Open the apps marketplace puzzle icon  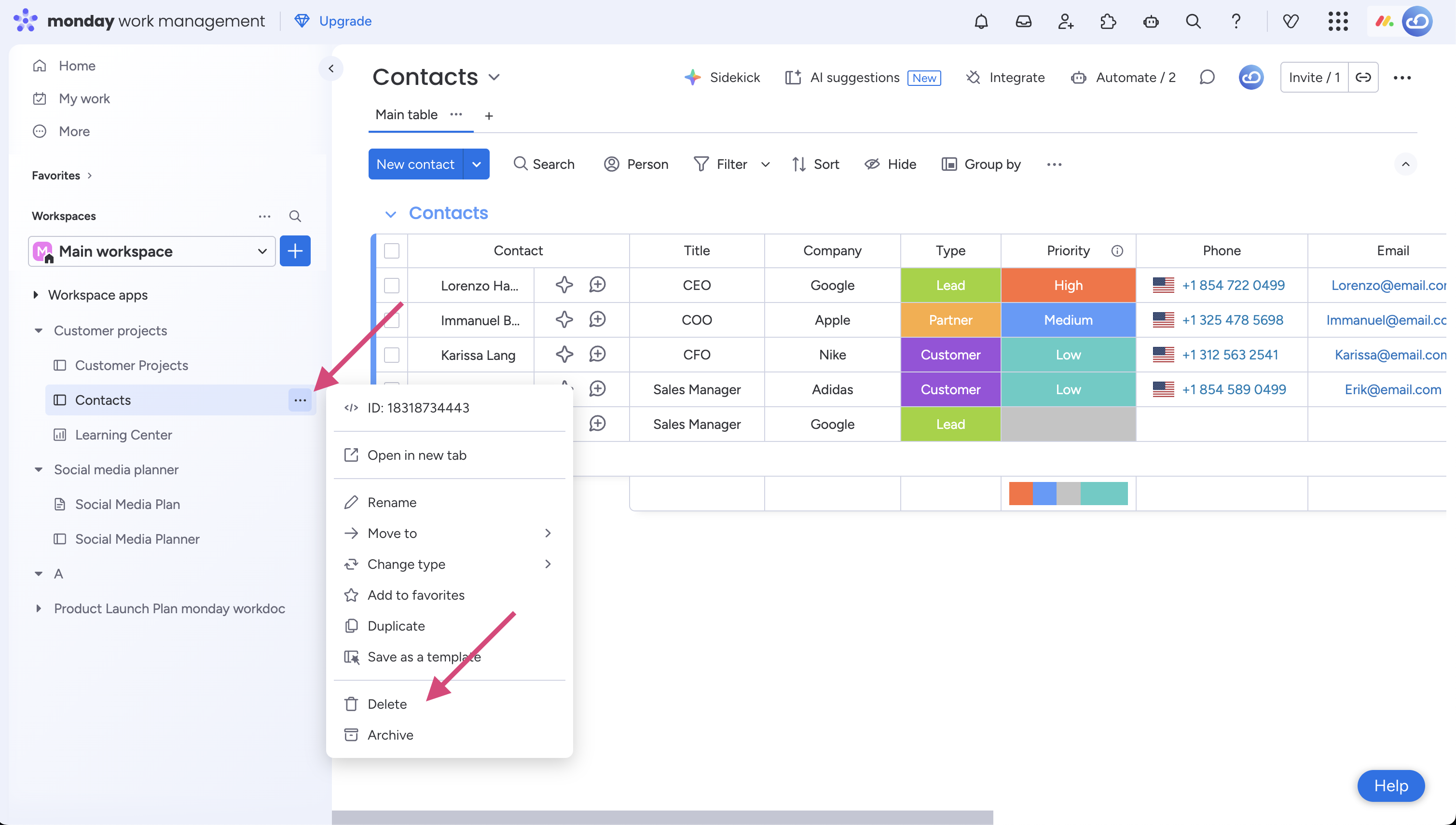point(1108,22)
